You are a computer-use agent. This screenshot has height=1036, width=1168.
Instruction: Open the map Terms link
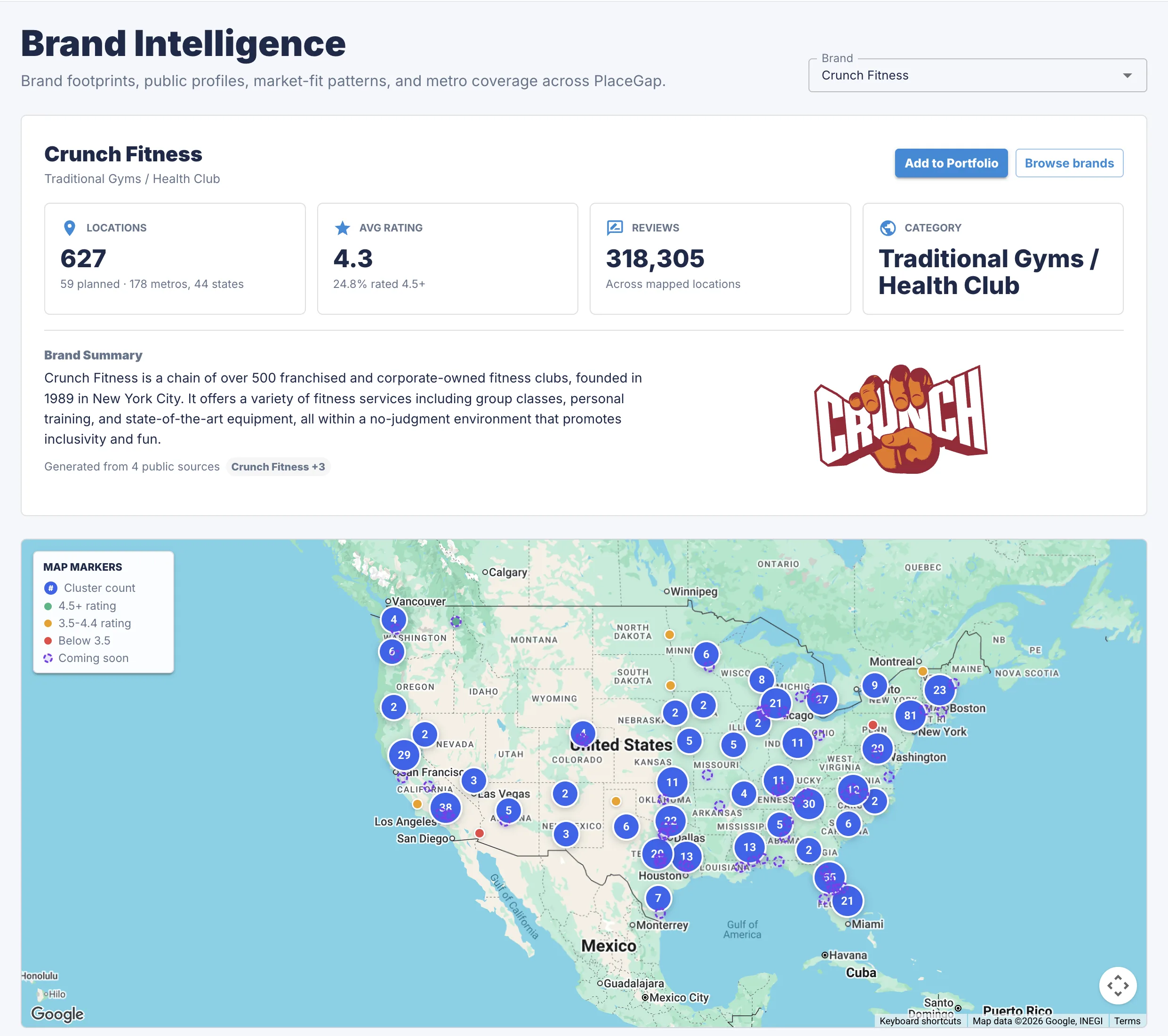(x=1127, y=1020)
